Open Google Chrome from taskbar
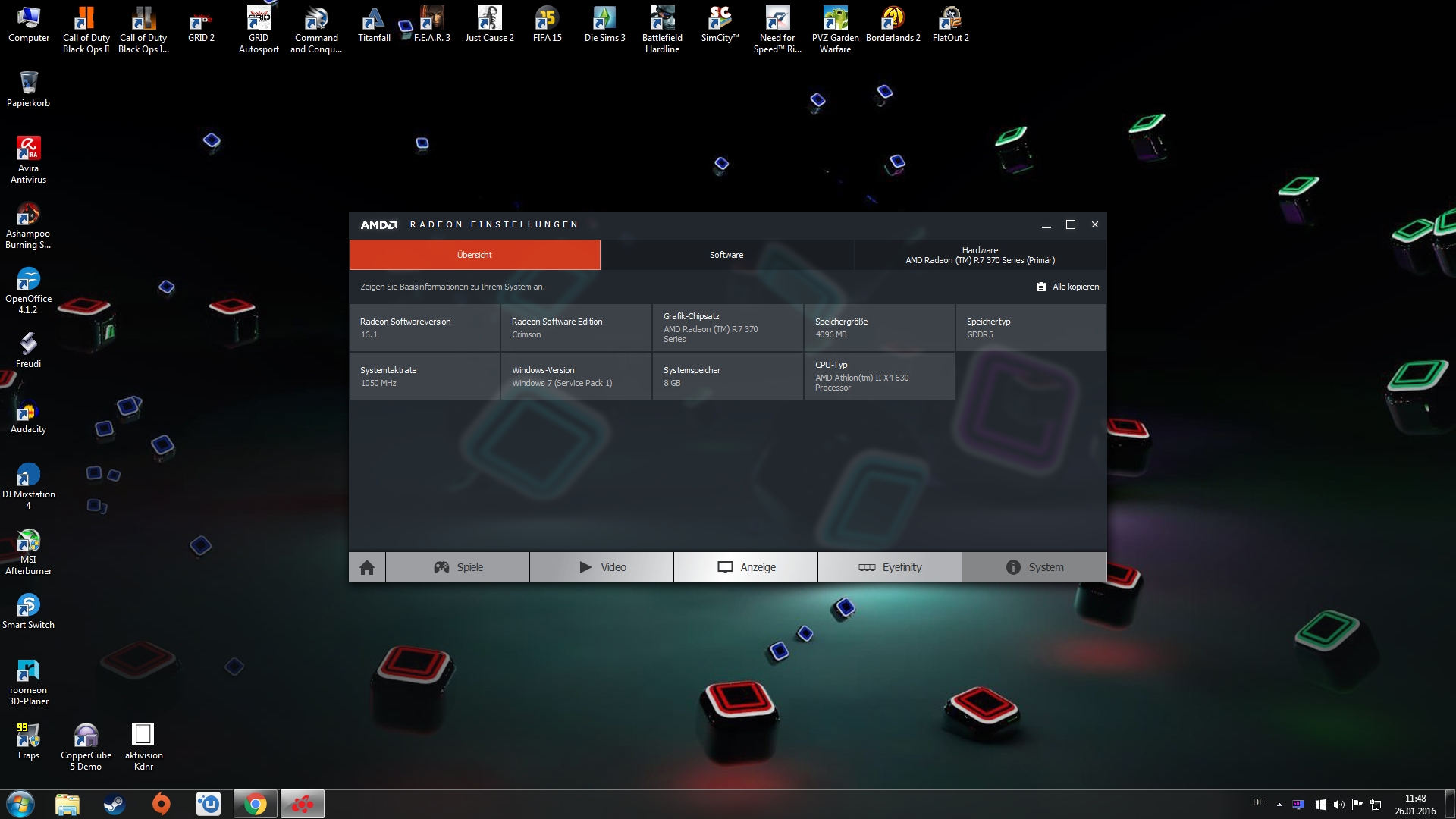1456x819 pixels. click(x=256, y=804)
